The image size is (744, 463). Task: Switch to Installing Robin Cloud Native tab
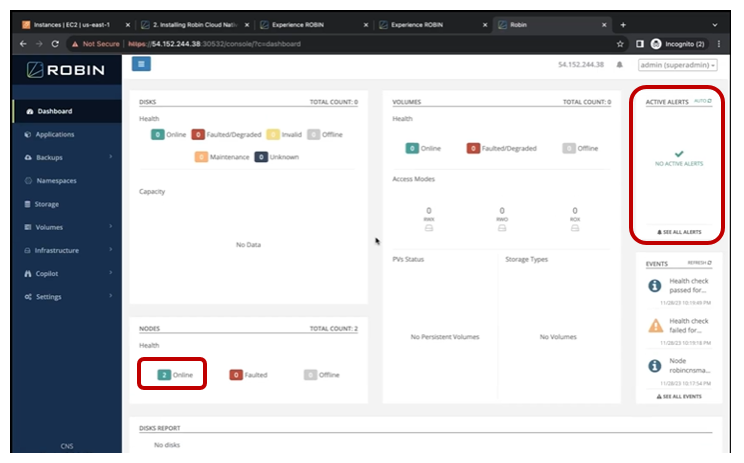tap(195, 25)
